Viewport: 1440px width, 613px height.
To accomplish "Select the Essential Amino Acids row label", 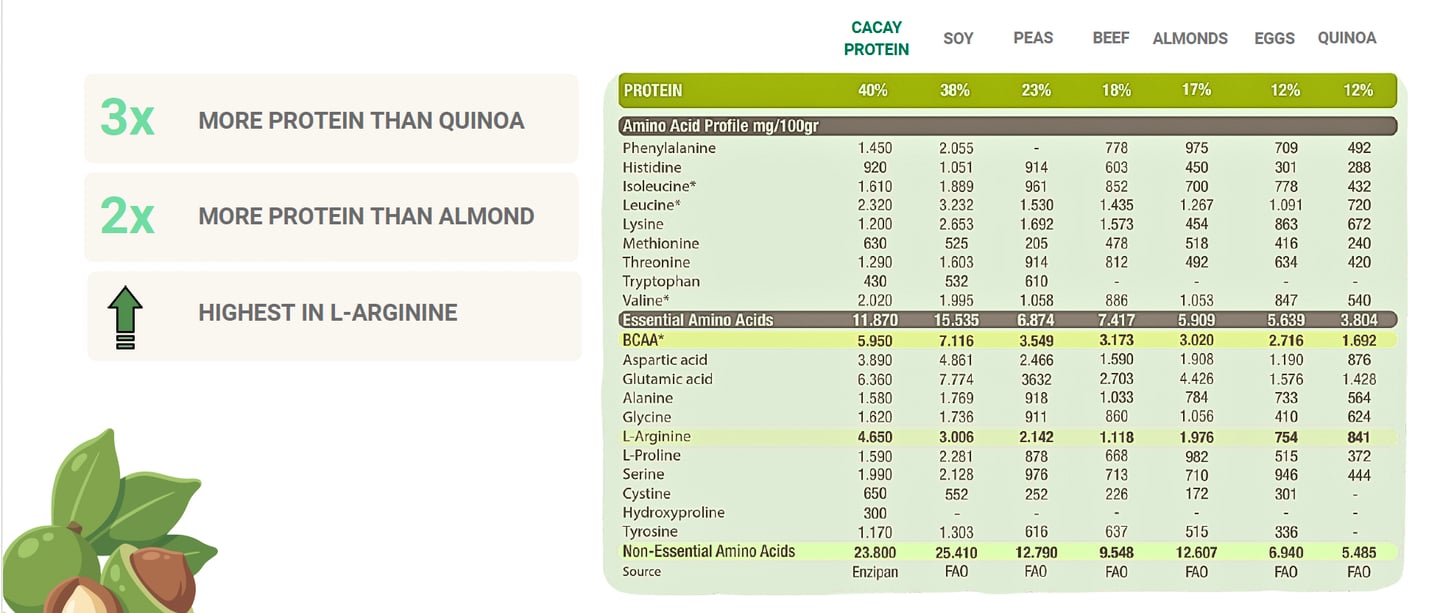I will (697, 321).
